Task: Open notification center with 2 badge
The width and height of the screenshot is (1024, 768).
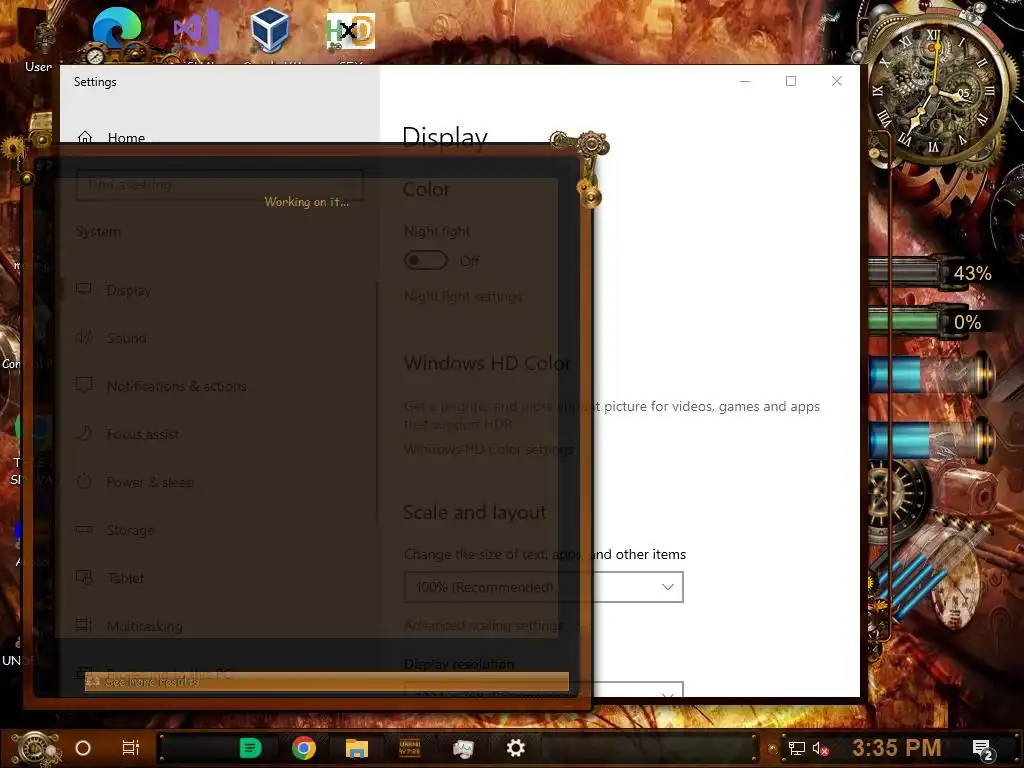Action: (x=982, y=749)
